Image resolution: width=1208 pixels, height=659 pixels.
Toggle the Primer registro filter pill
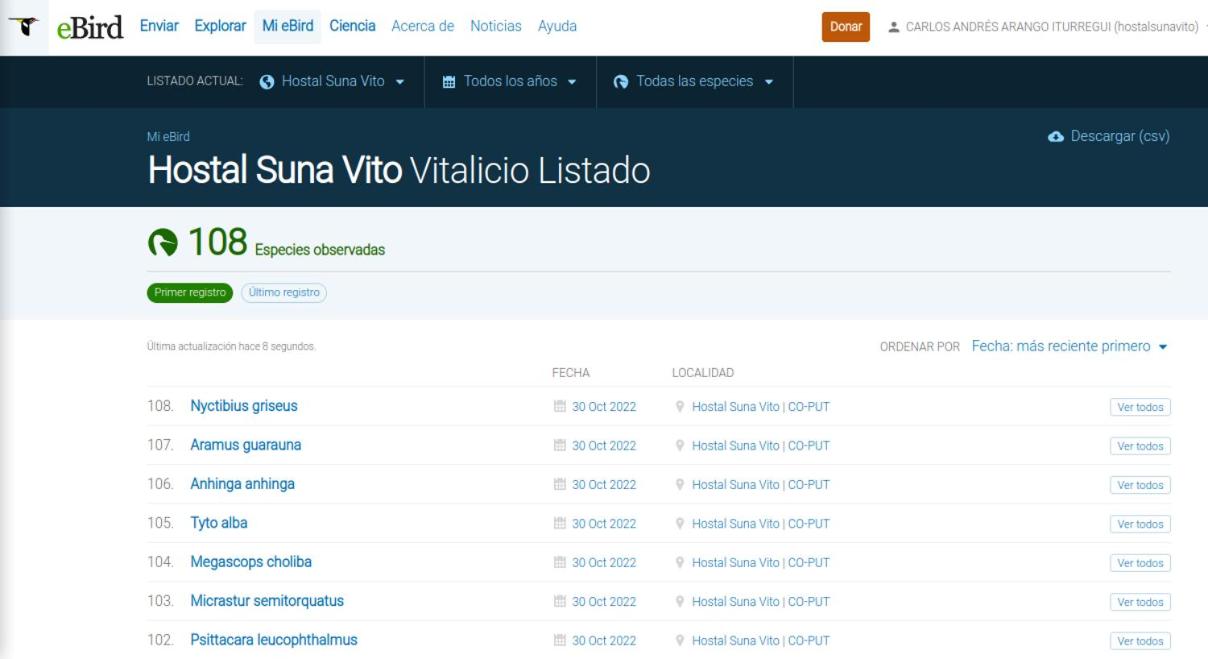[190, 293]
